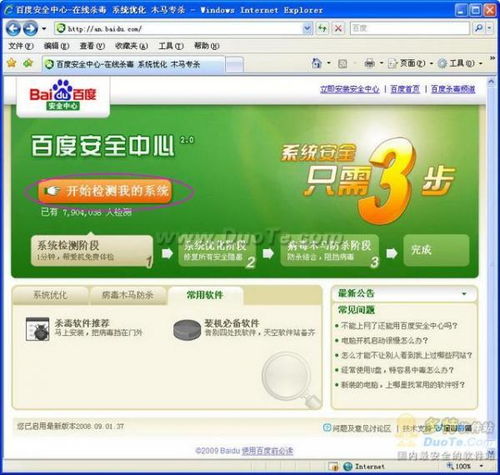Click the Print icon in command bar
The image size is (500, 475).
click(369, 63)
